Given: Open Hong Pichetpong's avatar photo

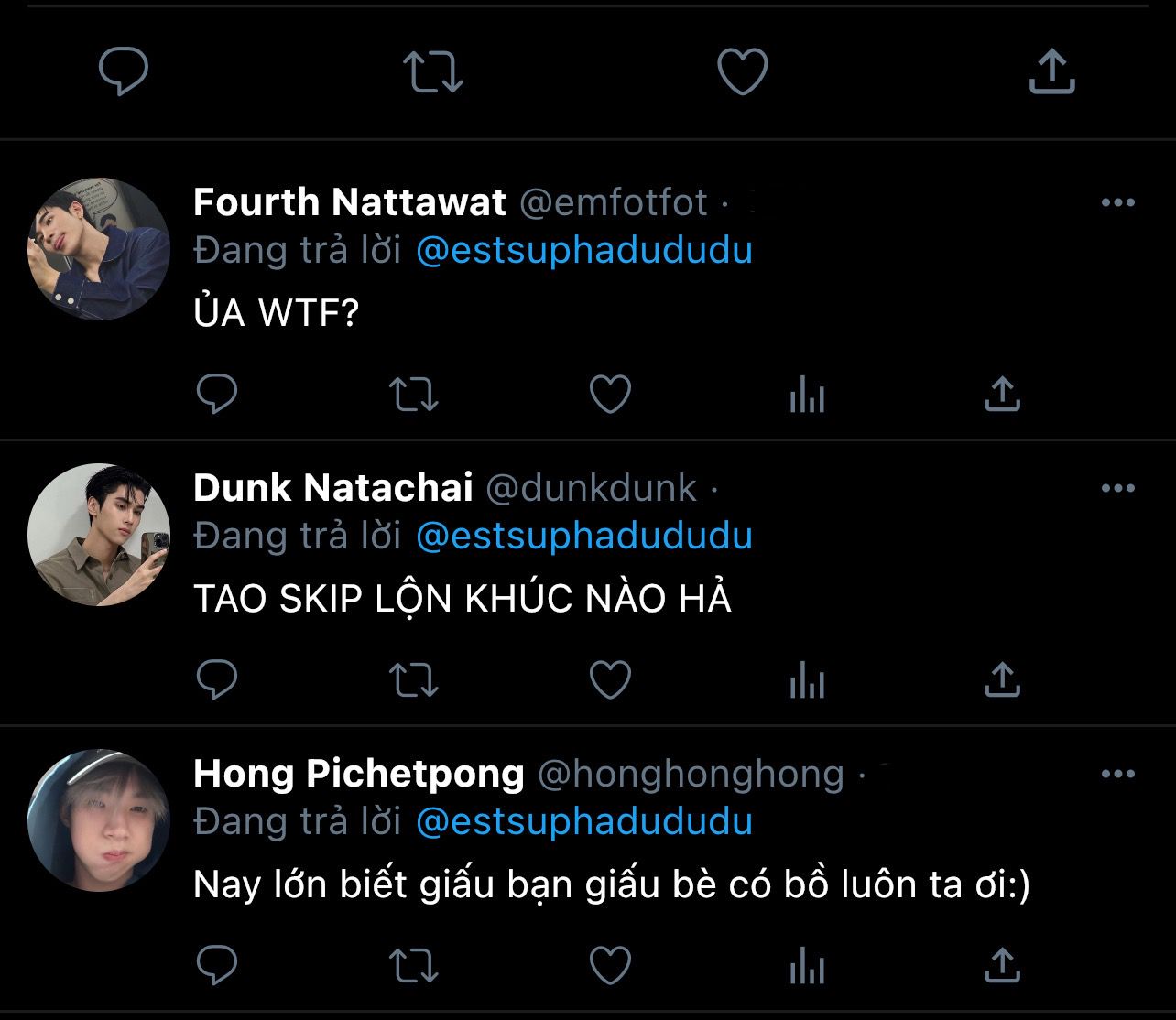Looking at the screenshot, I should 99,820.
